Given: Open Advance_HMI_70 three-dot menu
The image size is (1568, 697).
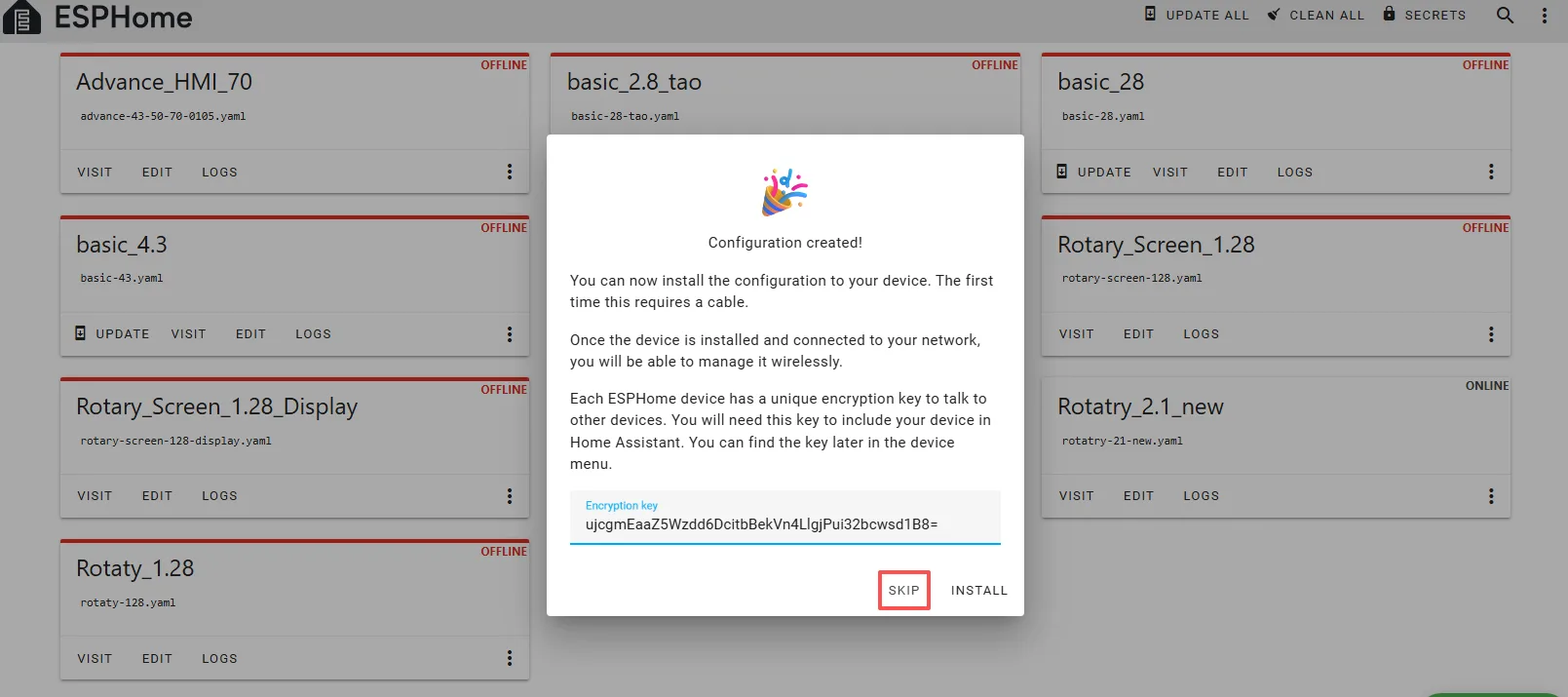Looking at the screenshot, I should coord(509,172).
